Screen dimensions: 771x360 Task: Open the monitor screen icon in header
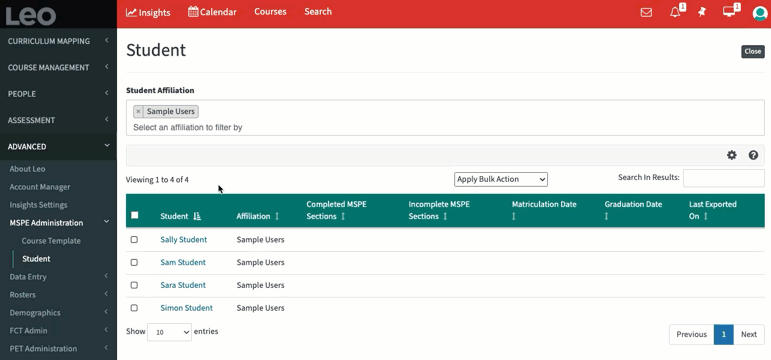[729, 12]
